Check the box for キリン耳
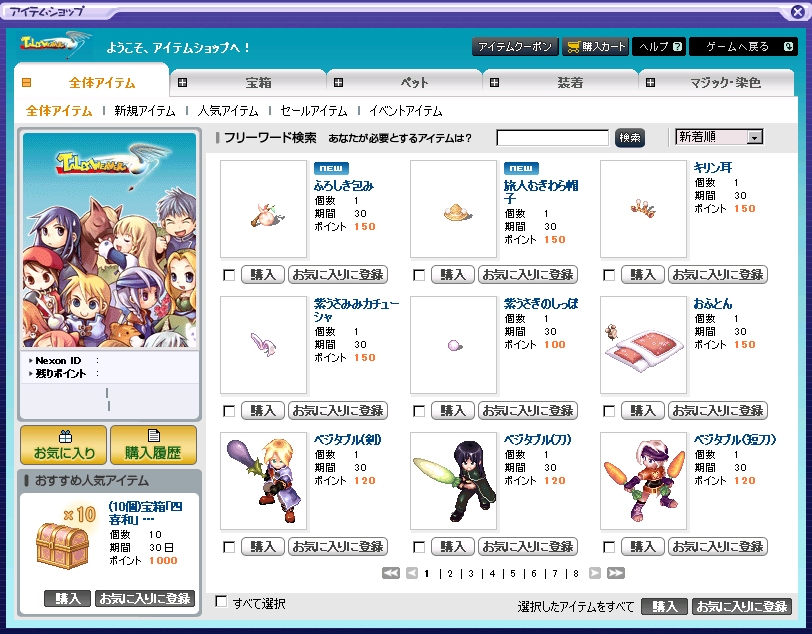The image size is (812, 634). (x=609, y=275)
